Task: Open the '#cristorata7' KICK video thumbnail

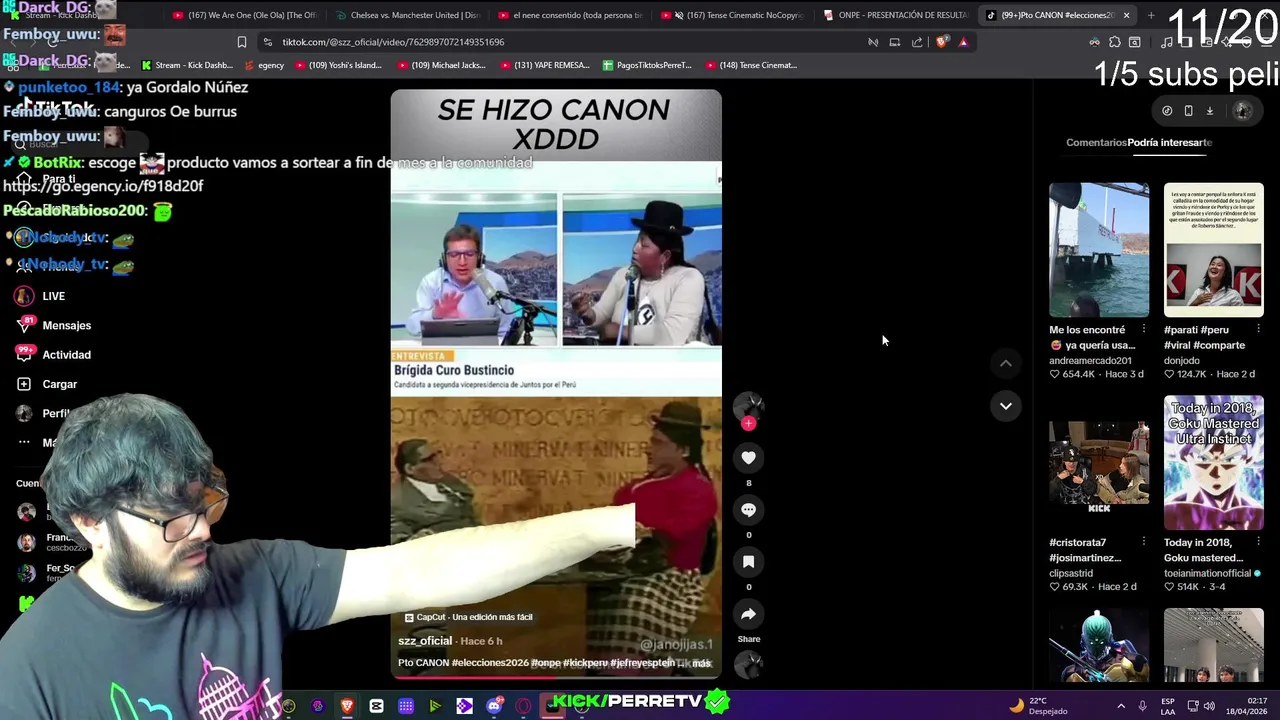Action: pos(1099,462)
